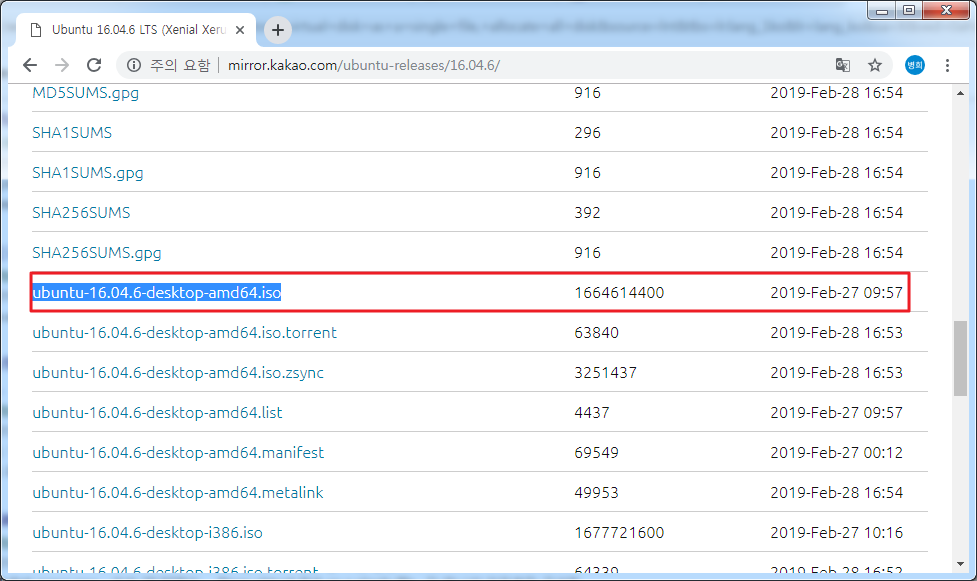Viewport: 977px width, 581px height.
Task: Click the size value 392
Action: pos(588,213)
